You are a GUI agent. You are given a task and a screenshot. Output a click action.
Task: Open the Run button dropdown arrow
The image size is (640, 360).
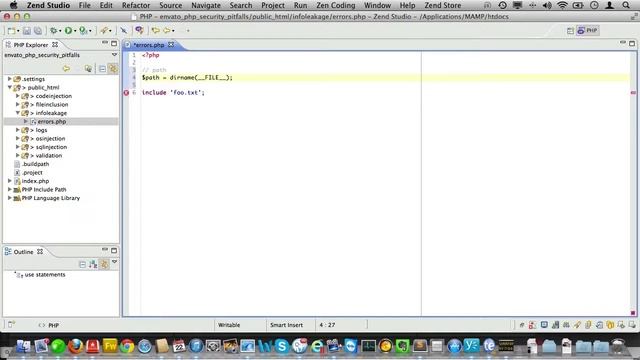(75, 31)
